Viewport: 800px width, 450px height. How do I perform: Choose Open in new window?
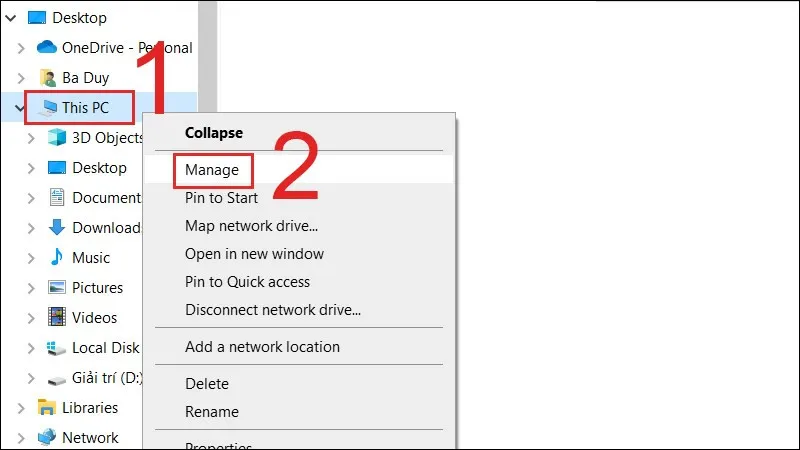(254, 254)
